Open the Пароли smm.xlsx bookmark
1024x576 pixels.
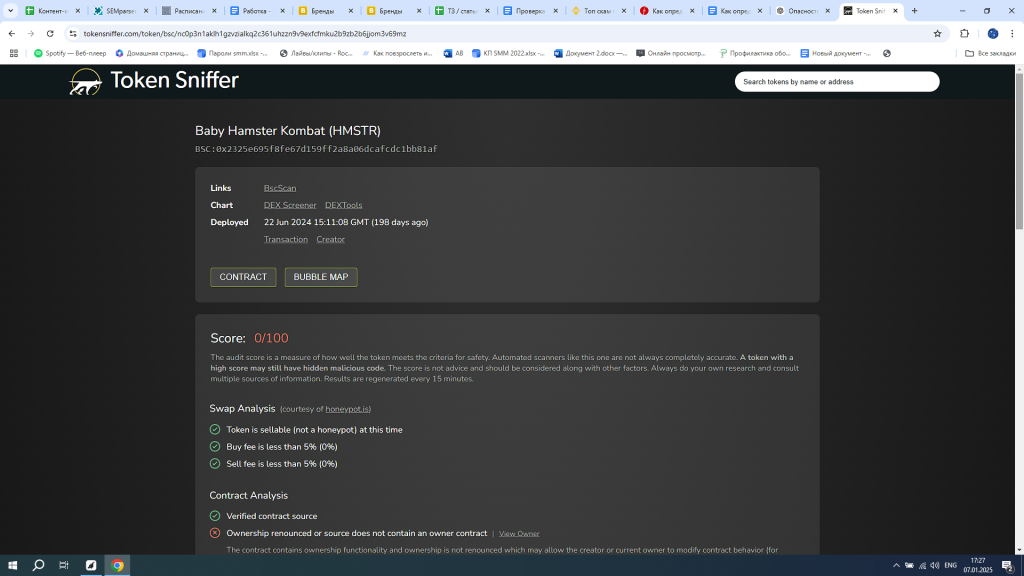232,54
